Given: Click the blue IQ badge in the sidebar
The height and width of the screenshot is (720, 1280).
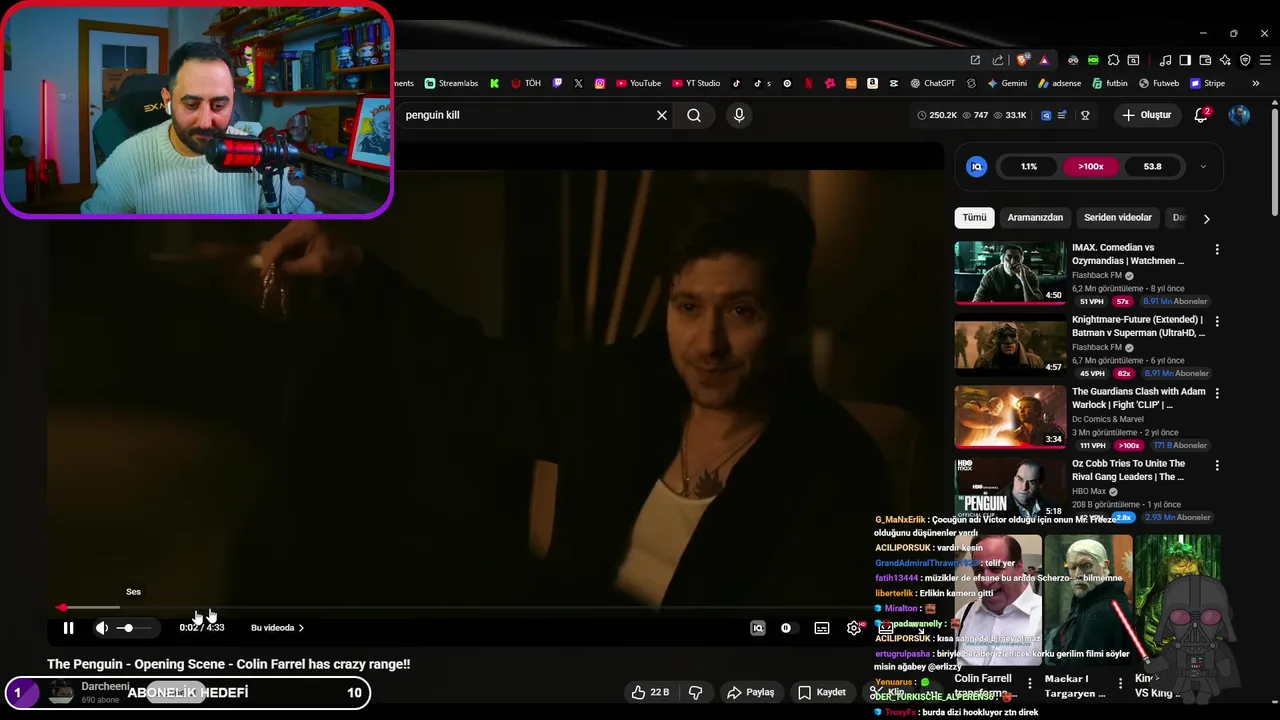Looking at the screenshot, I should click(977, 167).
